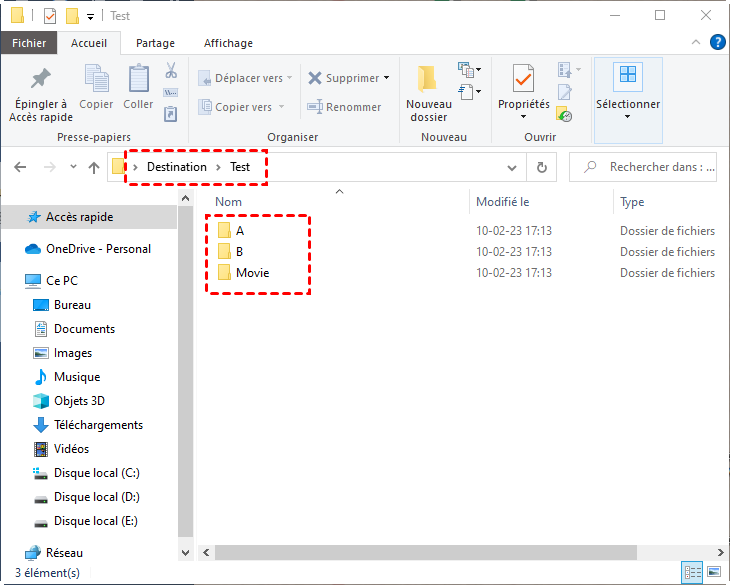Click the Help question mark icon
The image size is (730, 585).
click(717, 42)
